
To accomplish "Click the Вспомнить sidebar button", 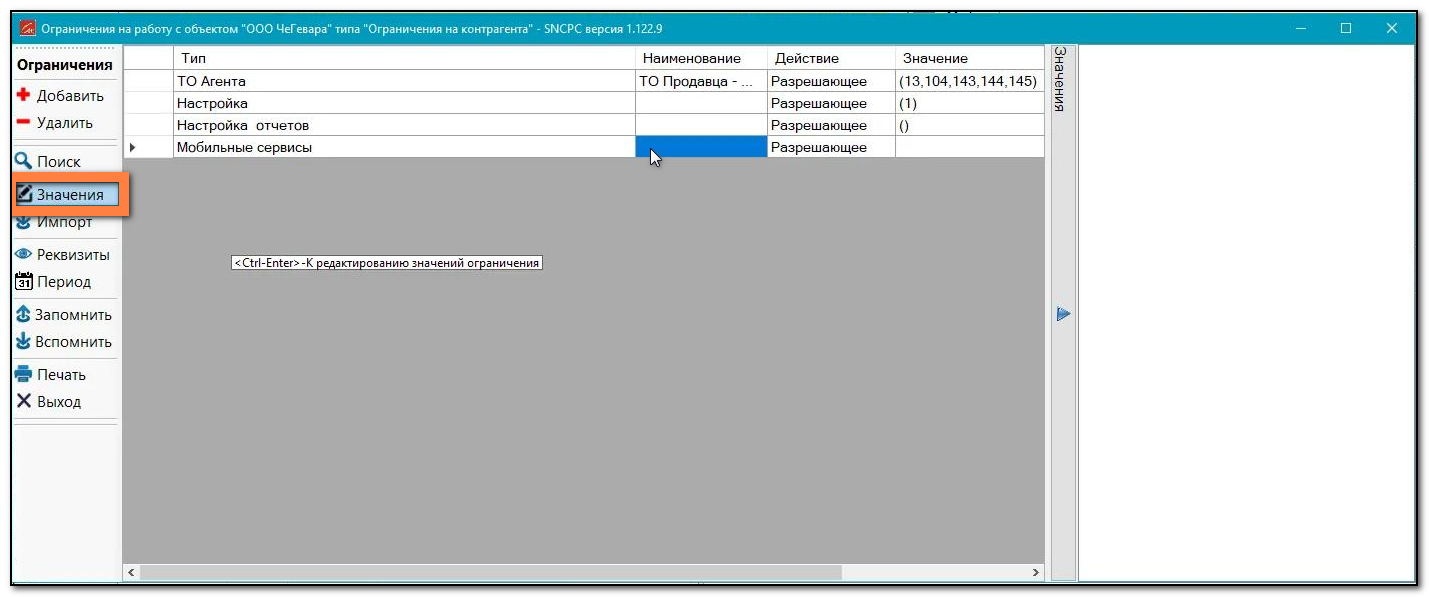I will click(64, 342).
